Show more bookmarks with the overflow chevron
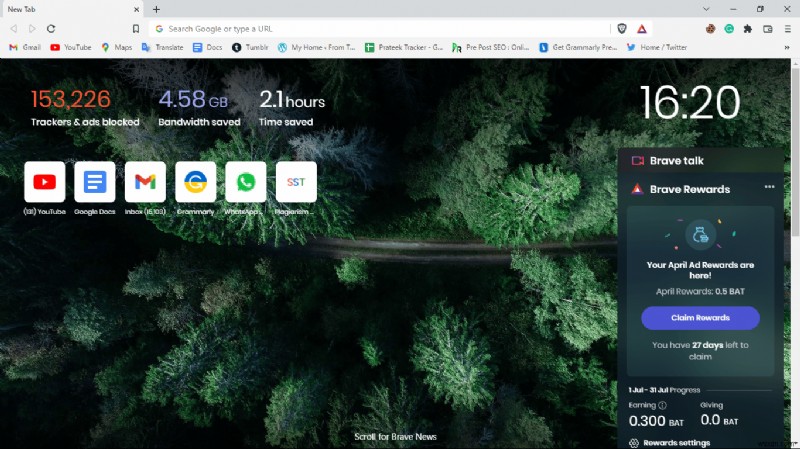This screenshot has height=449, width=800. [787, 47]
